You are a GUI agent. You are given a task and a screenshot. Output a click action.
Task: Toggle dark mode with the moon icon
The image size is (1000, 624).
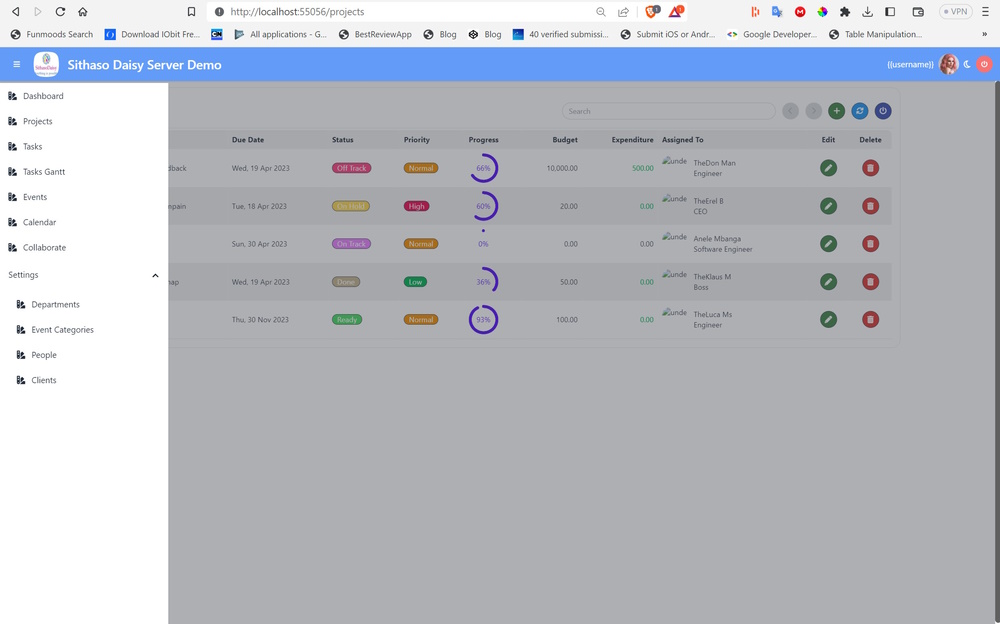pyautogui.click(x=967, y=64)
